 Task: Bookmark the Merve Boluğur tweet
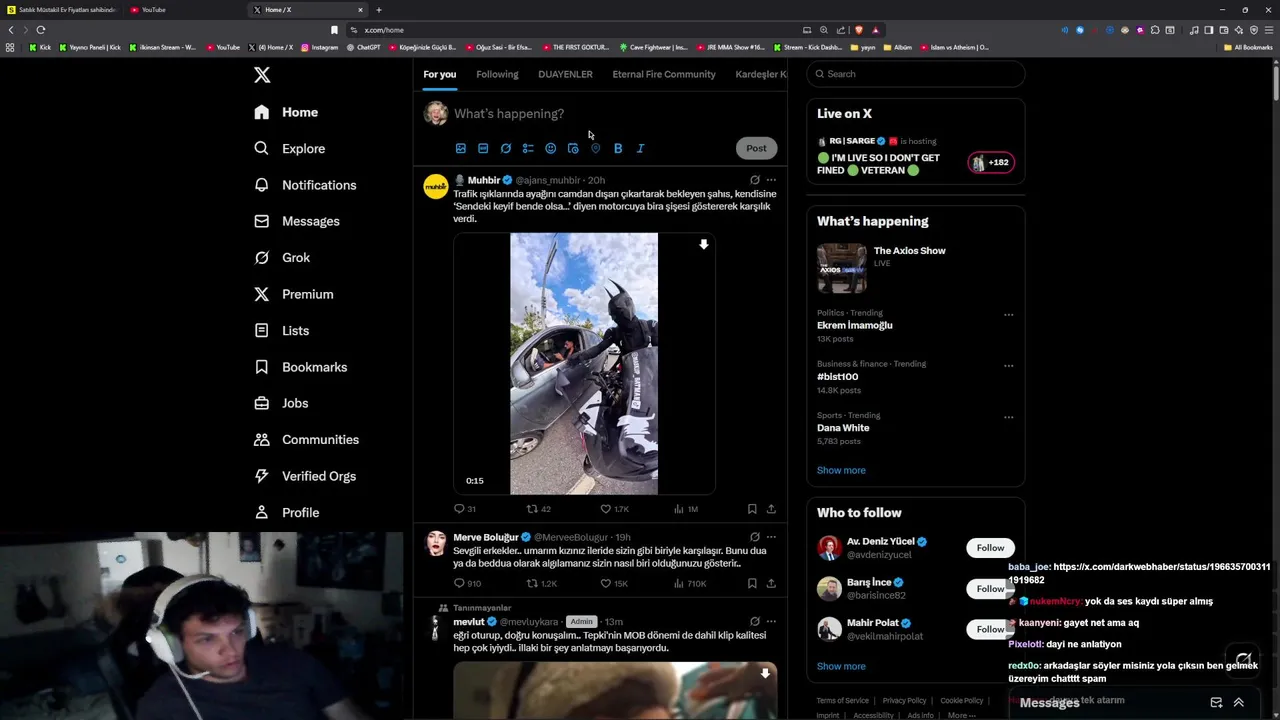[752, 583]
